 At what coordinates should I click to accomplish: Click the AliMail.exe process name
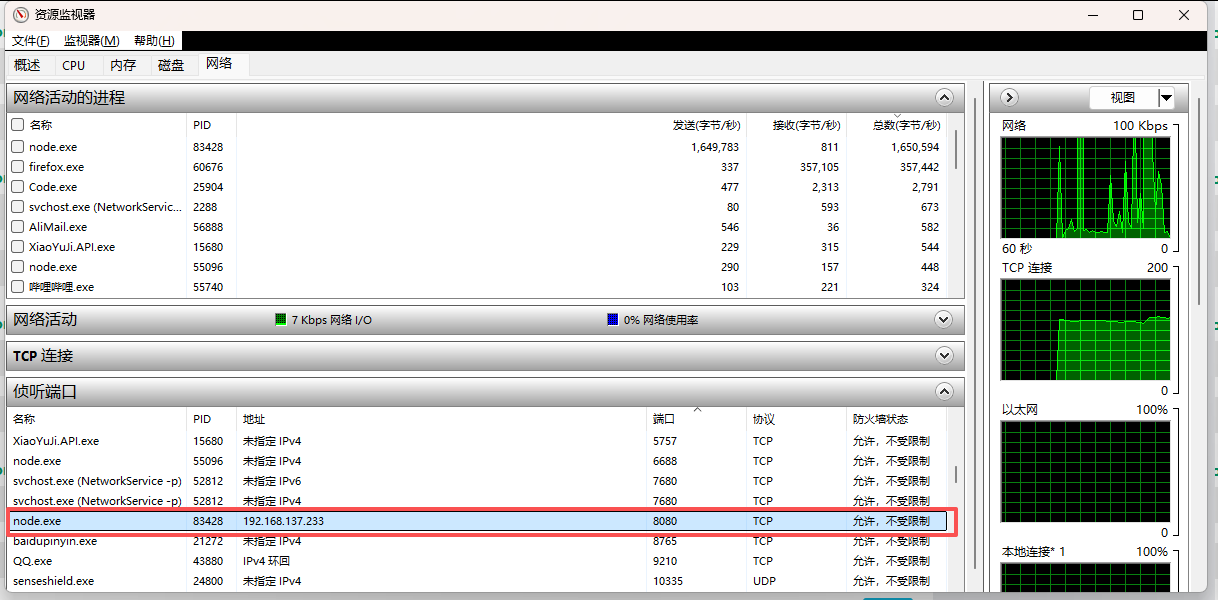(x=58, y=227)
